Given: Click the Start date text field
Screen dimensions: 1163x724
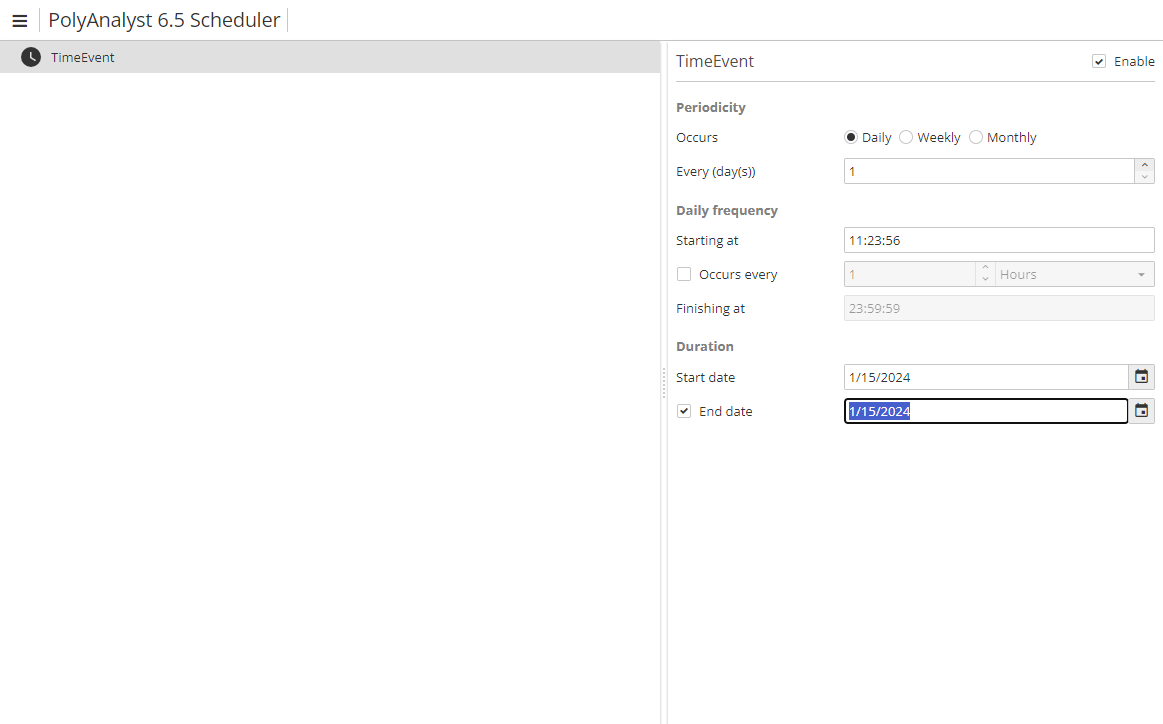Looking at the screenshot, I should (x=985, y=377).
